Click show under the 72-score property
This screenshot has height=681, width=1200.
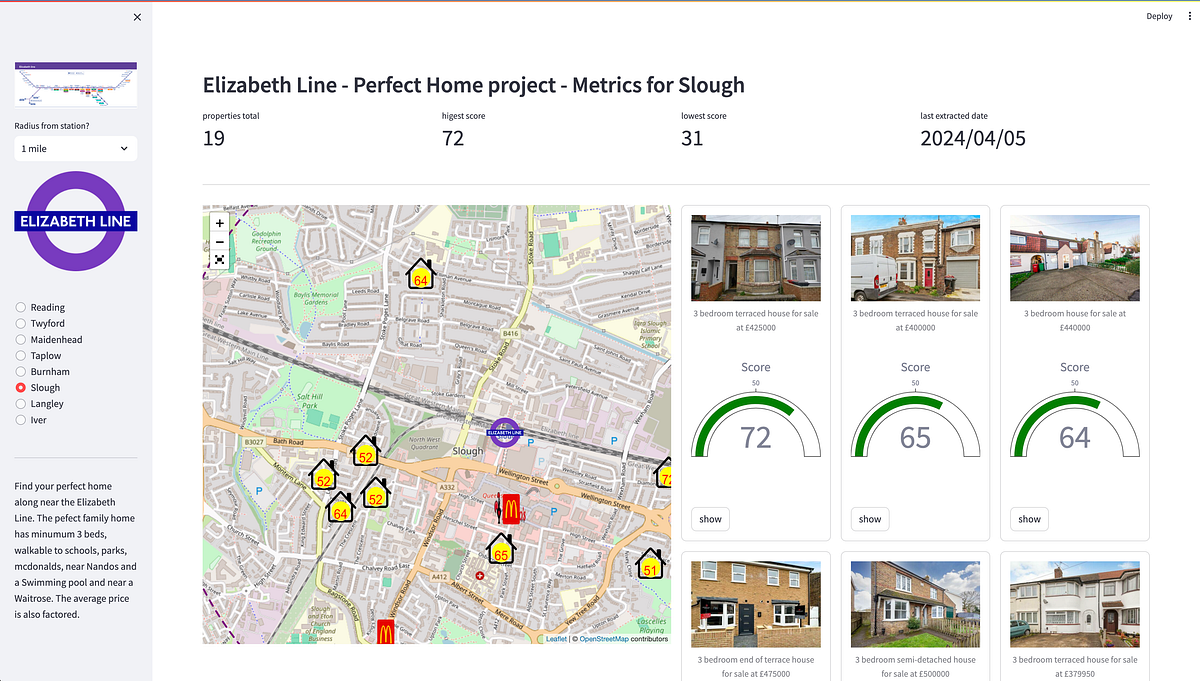(x=709, y=519)
